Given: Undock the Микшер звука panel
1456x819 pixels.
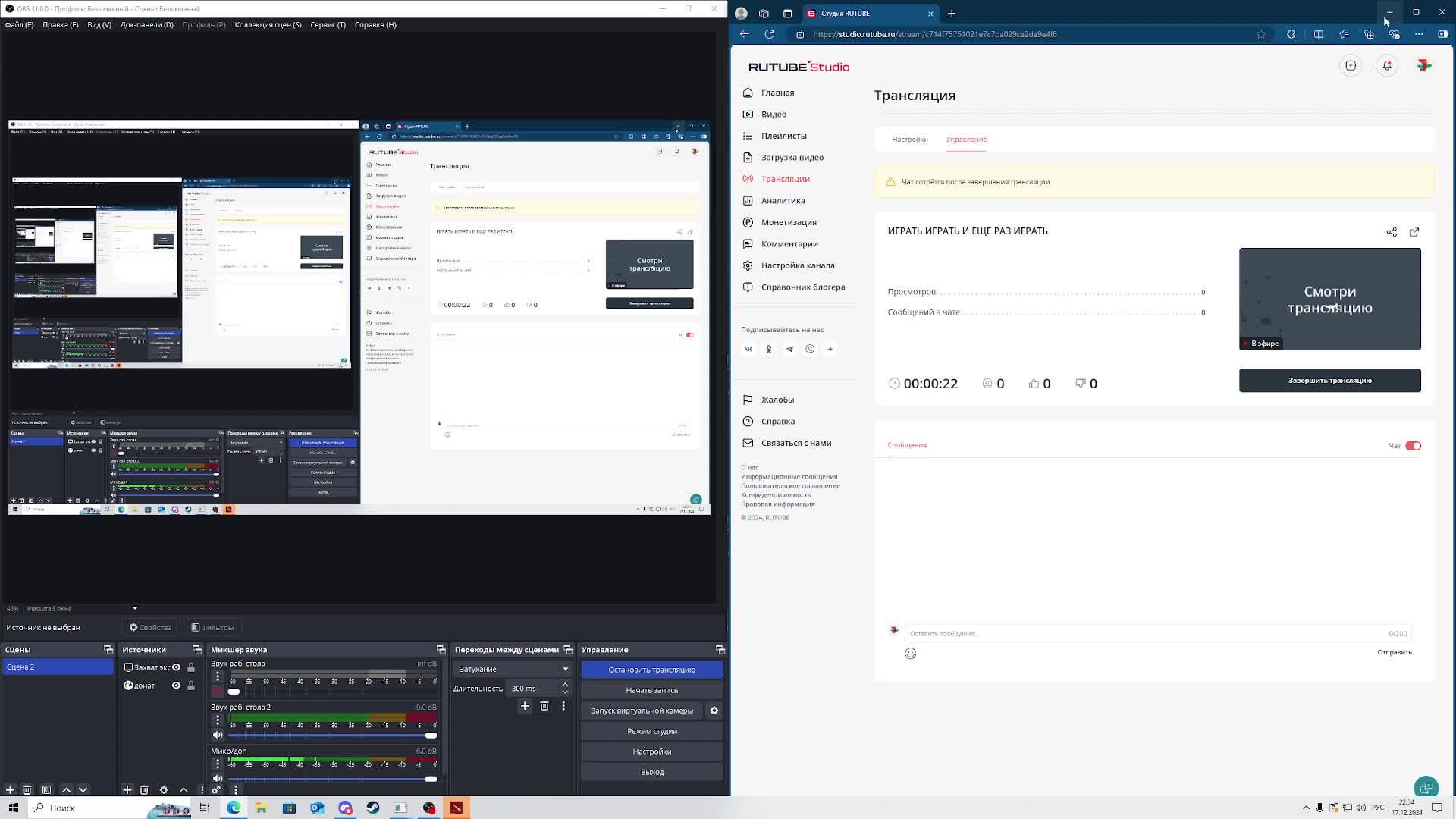Looking at the screenshot, I should coord(441,650).
